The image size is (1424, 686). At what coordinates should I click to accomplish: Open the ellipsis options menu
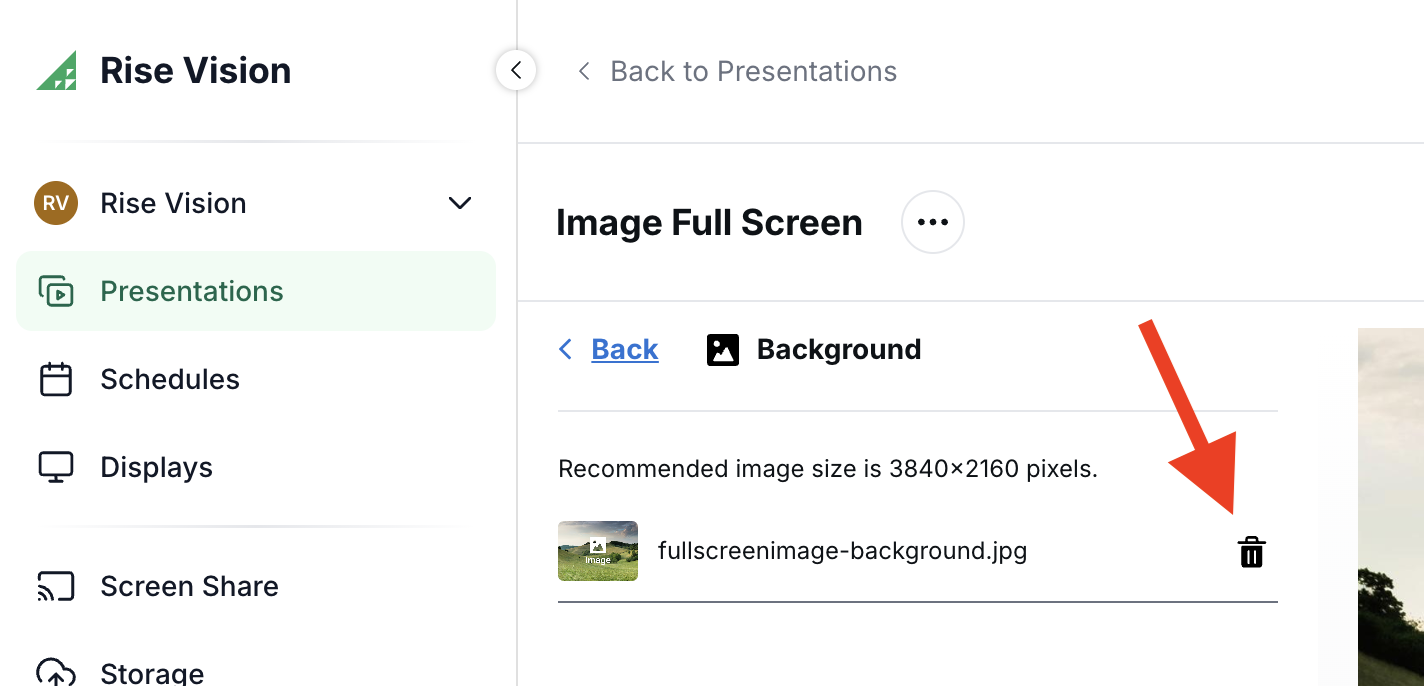pos(932,221)
